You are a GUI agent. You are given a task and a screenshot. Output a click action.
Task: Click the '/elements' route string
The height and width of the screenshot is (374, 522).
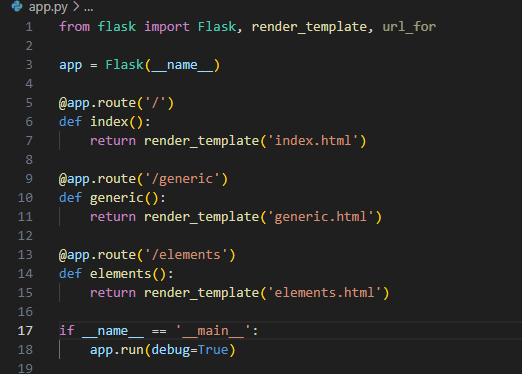coord(186,255)
